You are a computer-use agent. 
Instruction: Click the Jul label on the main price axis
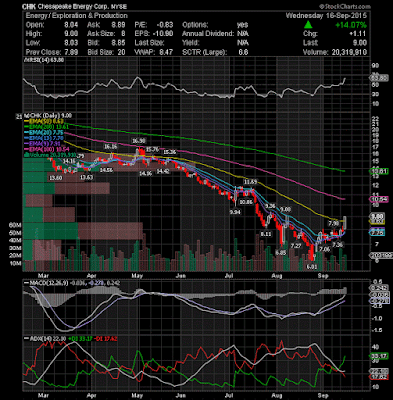click(x=229, y=276)
